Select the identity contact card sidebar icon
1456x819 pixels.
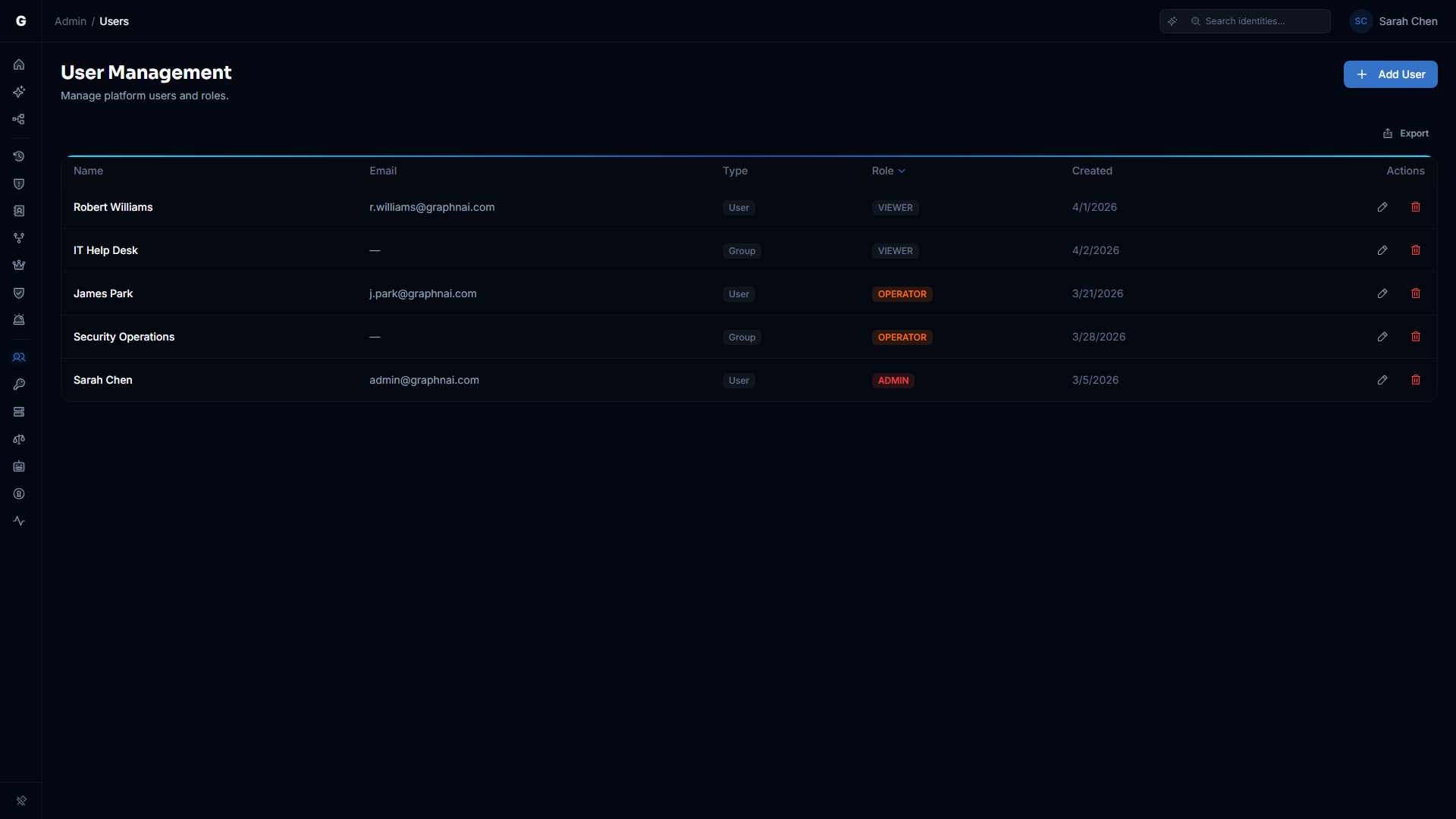pos(19,211)
